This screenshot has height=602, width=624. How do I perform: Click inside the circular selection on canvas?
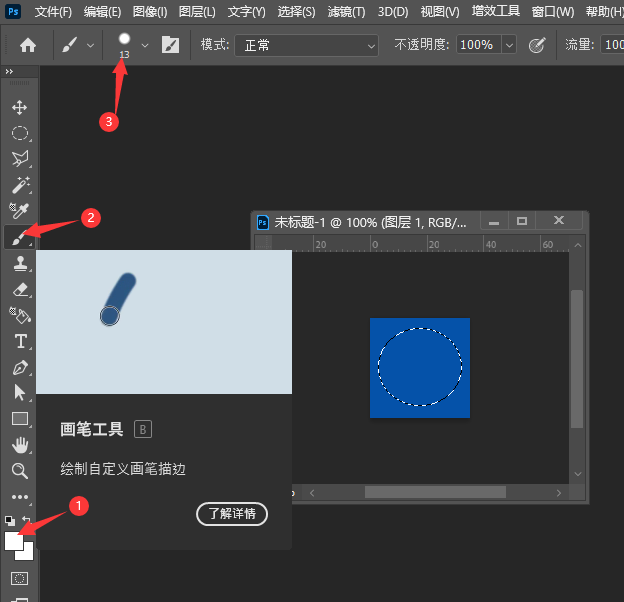tap(420, 367)
